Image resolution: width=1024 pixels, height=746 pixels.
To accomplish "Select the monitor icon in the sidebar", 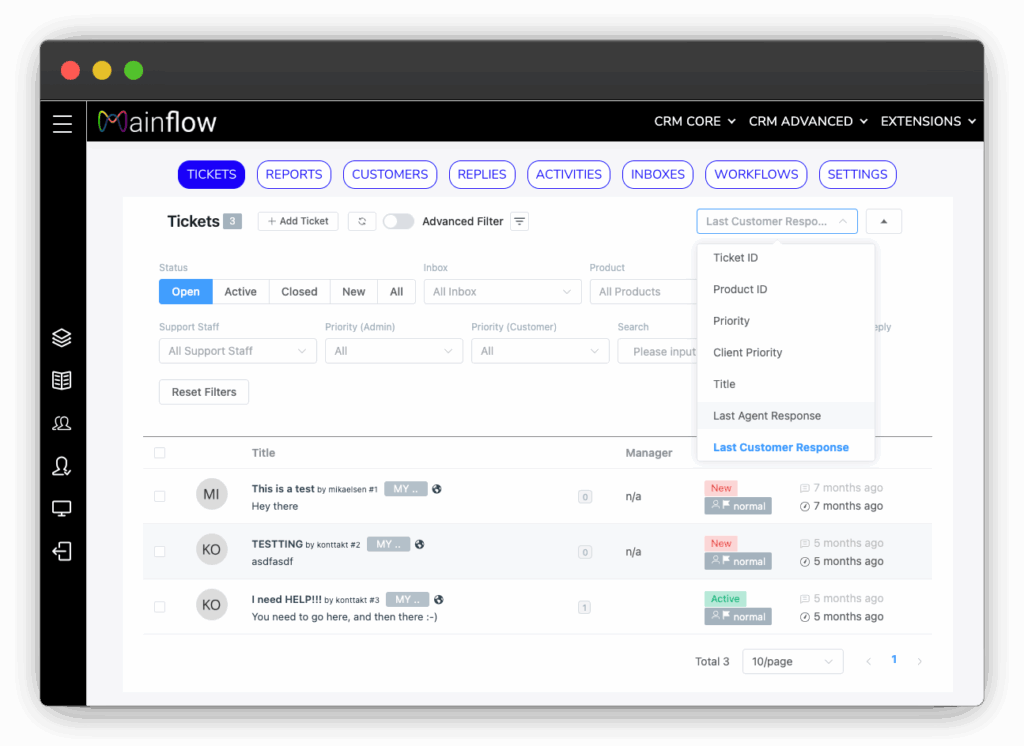I will click(x=62, y=509).
